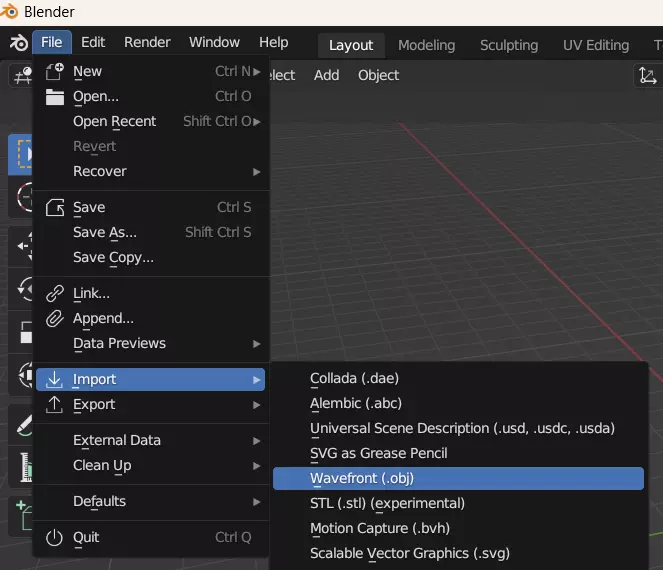The width and height of the screenshot is (663, 570).
Task: Click the Blender logo icon in menu bar
Action: [19, 43]
